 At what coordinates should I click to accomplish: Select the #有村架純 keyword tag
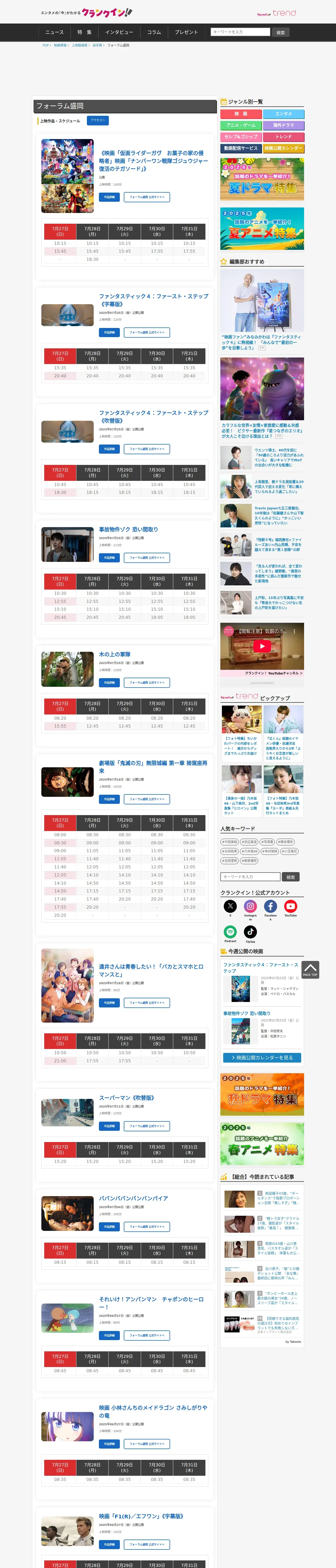point(270,852)
